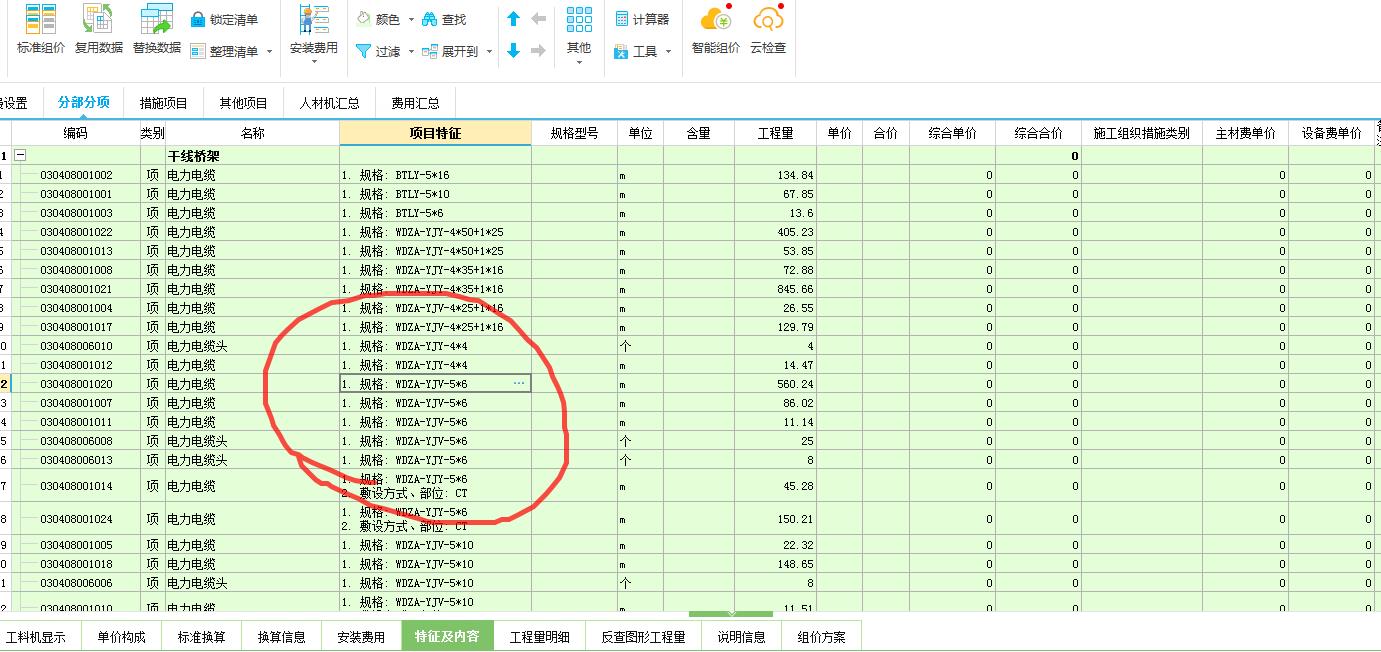The width and height of the screenshot is (1381, 652).
Task: Move item down with the blue down arrow
Action: click(514, 51)
